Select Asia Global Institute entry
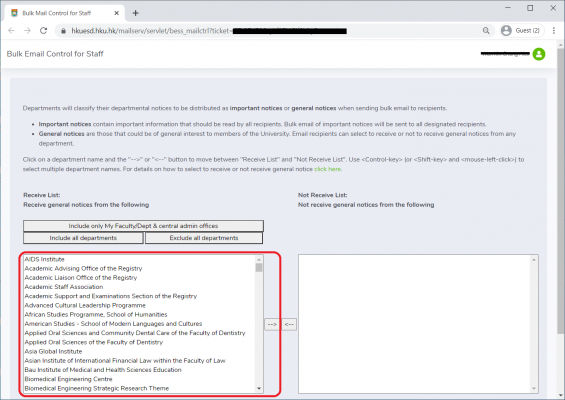 click(139, 351)
